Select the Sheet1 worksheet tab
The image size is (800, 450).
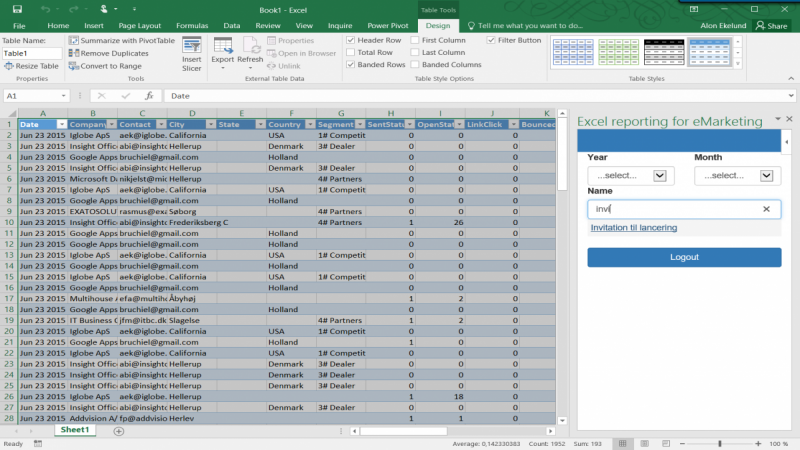(x=74, y=430)
